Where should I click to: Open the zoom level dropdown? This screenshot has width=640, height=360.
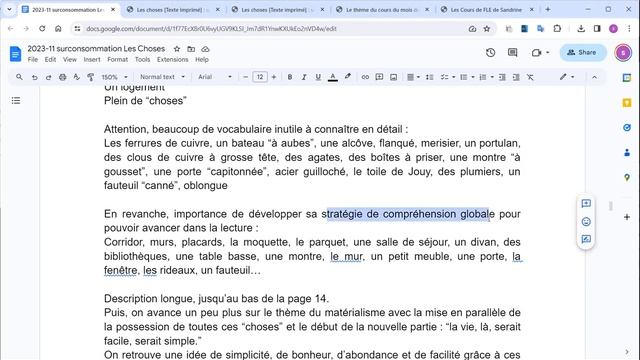[114, 77]
